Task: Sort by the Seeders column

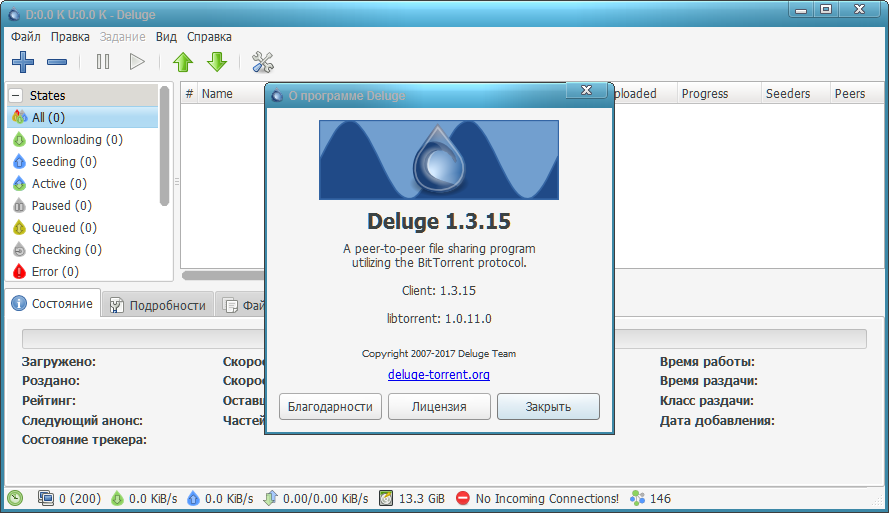Action: [x=795, y=94]
